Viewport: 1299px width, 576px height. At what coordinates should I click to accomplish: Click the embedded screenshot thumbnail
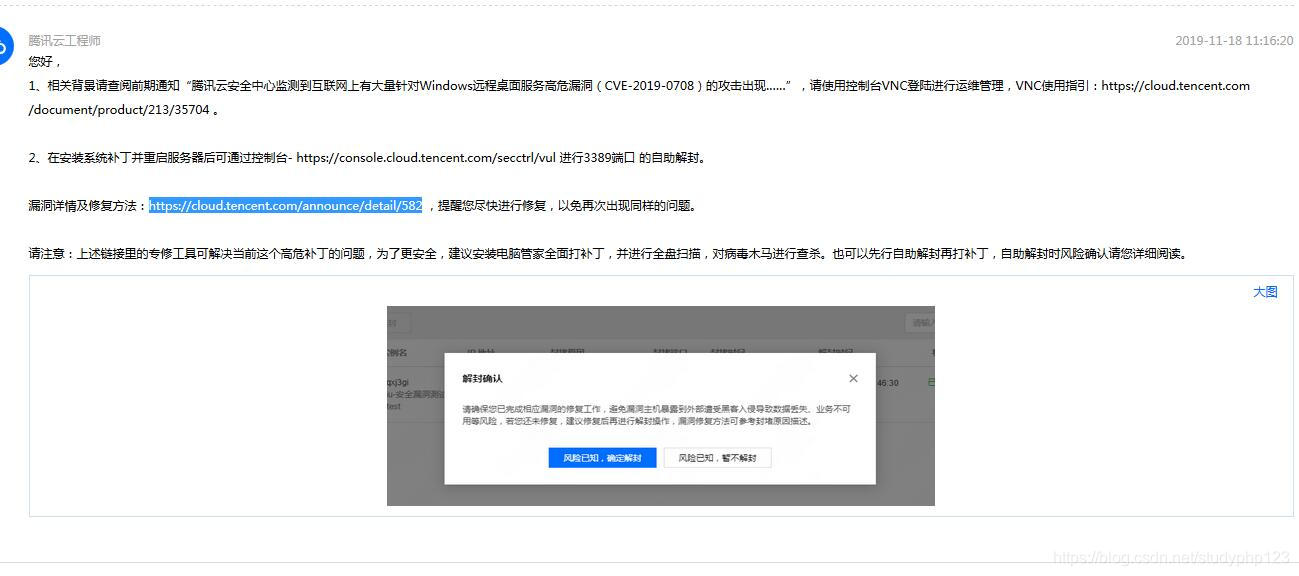pyautogui.click(x=660, y=404)
